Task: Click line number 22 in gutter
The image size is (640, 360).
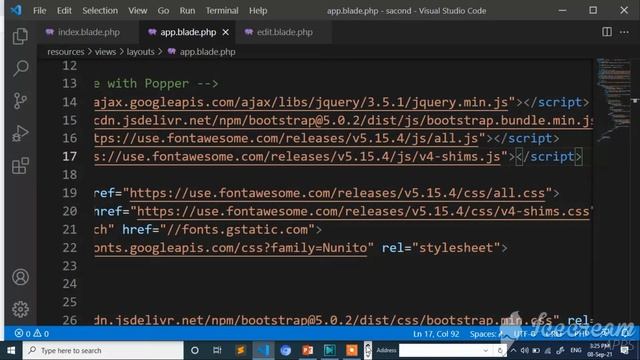Action: tap(69, 248)
